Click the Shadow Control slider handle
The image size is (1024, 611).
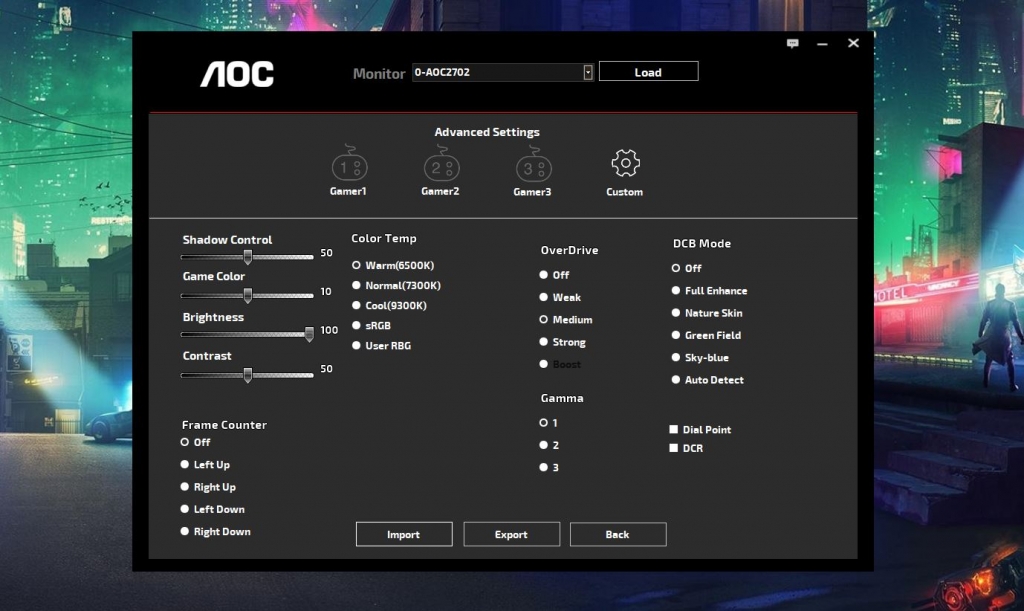tap(247, 256)
